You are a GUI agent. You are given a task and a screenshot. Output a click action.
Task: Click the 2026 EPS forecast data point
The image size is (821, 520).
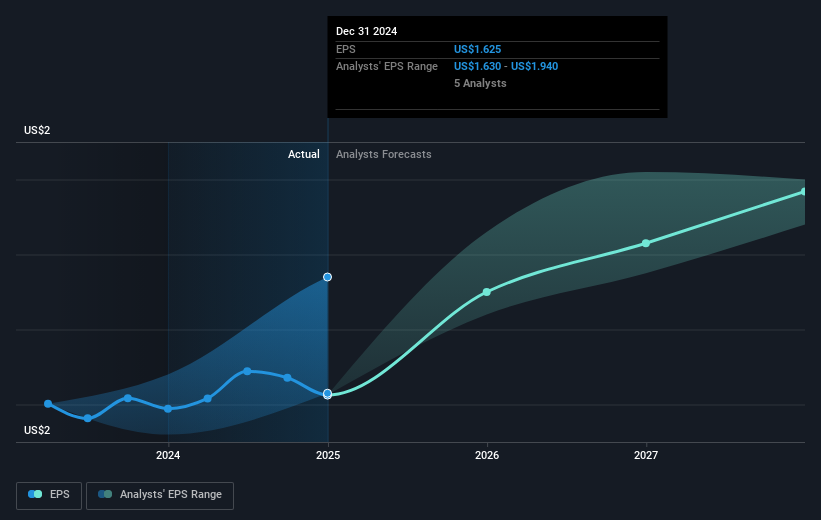pos(486,292)
